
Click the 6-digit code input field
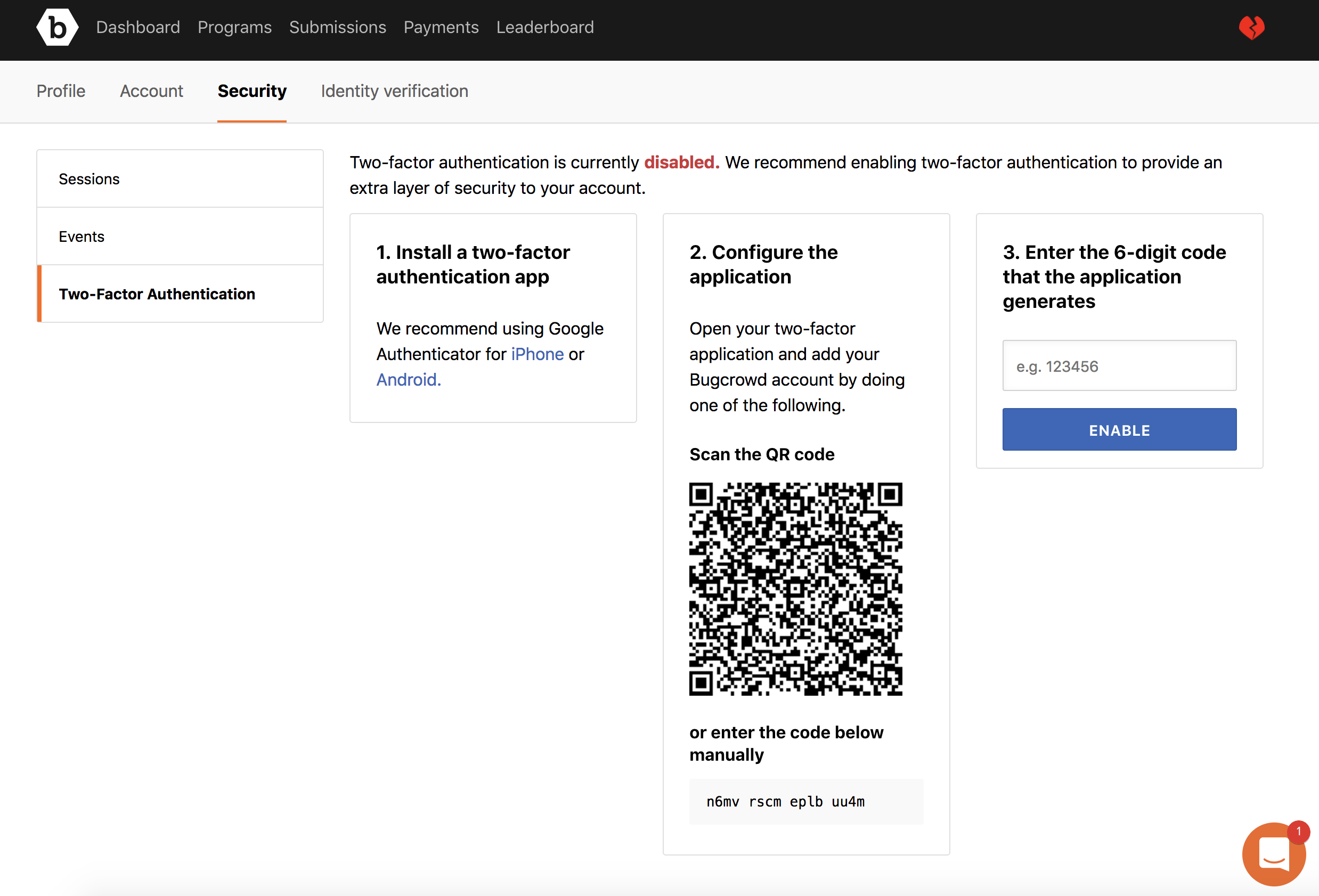click(1119, 366)
